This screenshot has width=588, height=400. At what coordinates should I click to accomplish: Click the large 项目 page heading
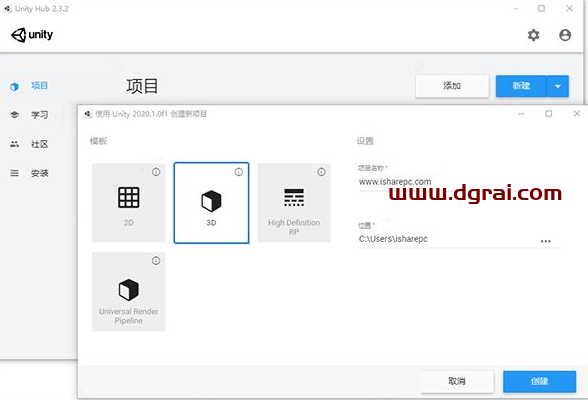(x=142, y=86)
